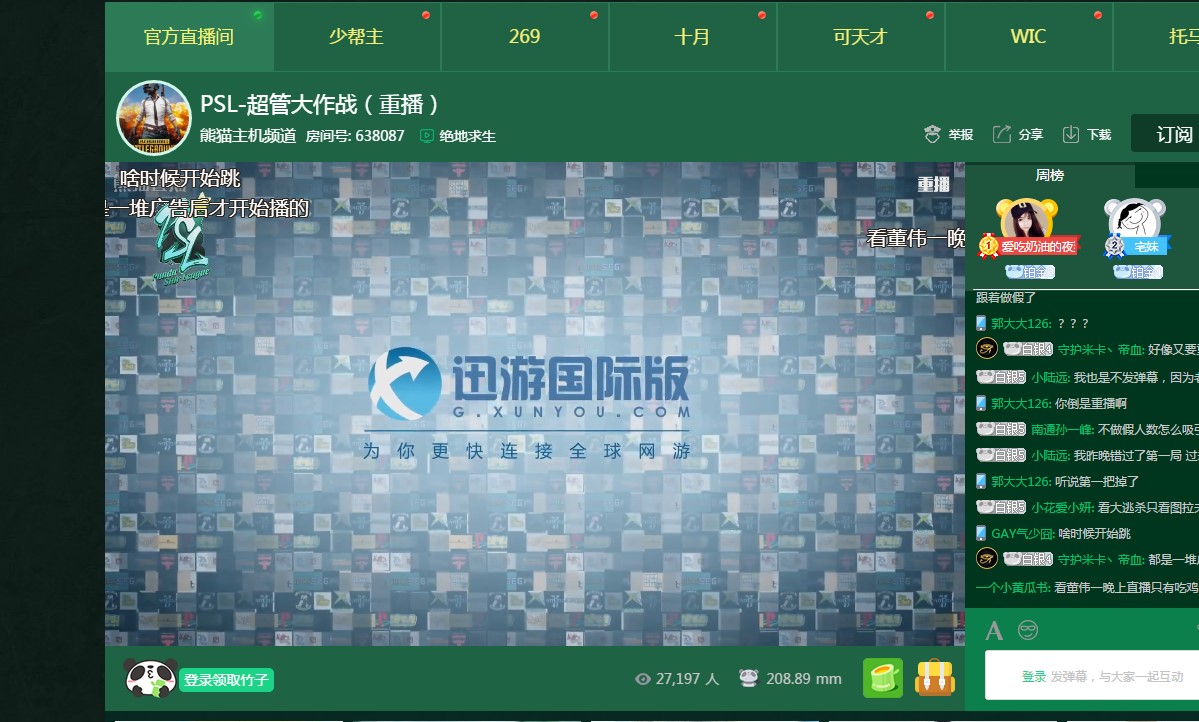Viewport: 1199px width, 722px height.
Task: Select the 周榜 weekly ranking tab
Action: 1050,175
